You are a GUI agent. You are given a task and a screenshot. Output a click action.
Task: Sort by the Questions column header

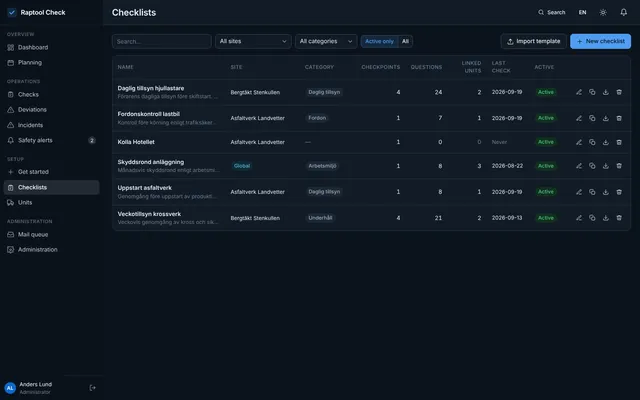click(x=426, y=67)
